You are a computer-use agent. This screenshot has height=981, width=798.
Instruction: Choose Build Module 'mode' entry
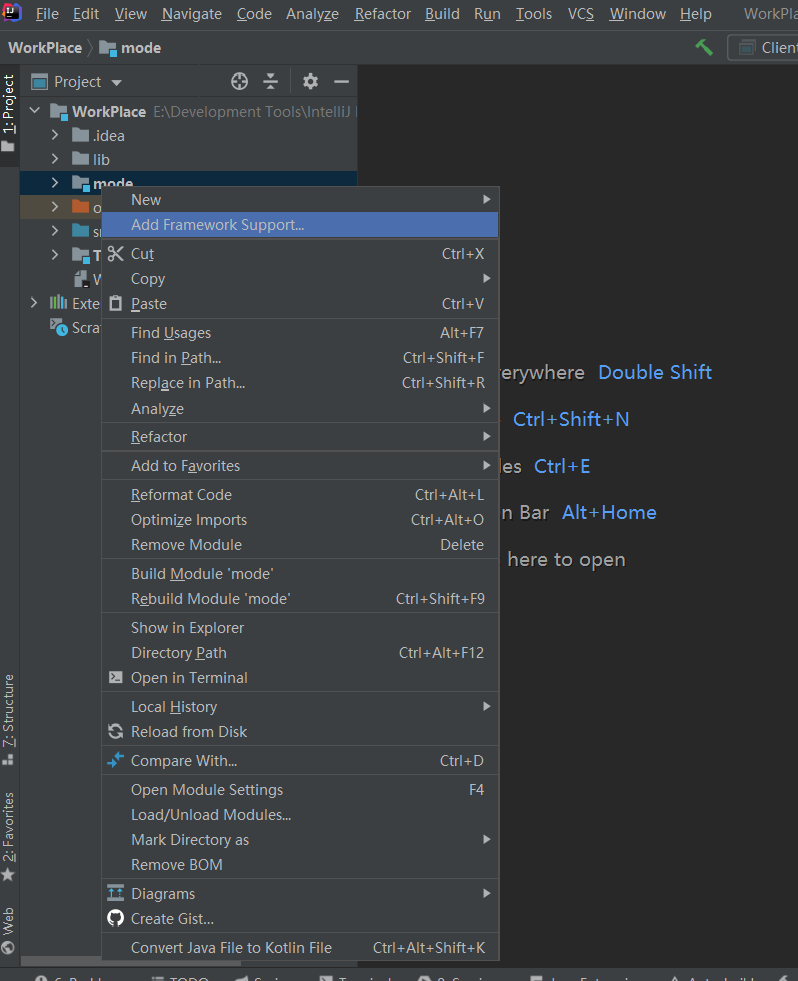click(x=300, y=574)
